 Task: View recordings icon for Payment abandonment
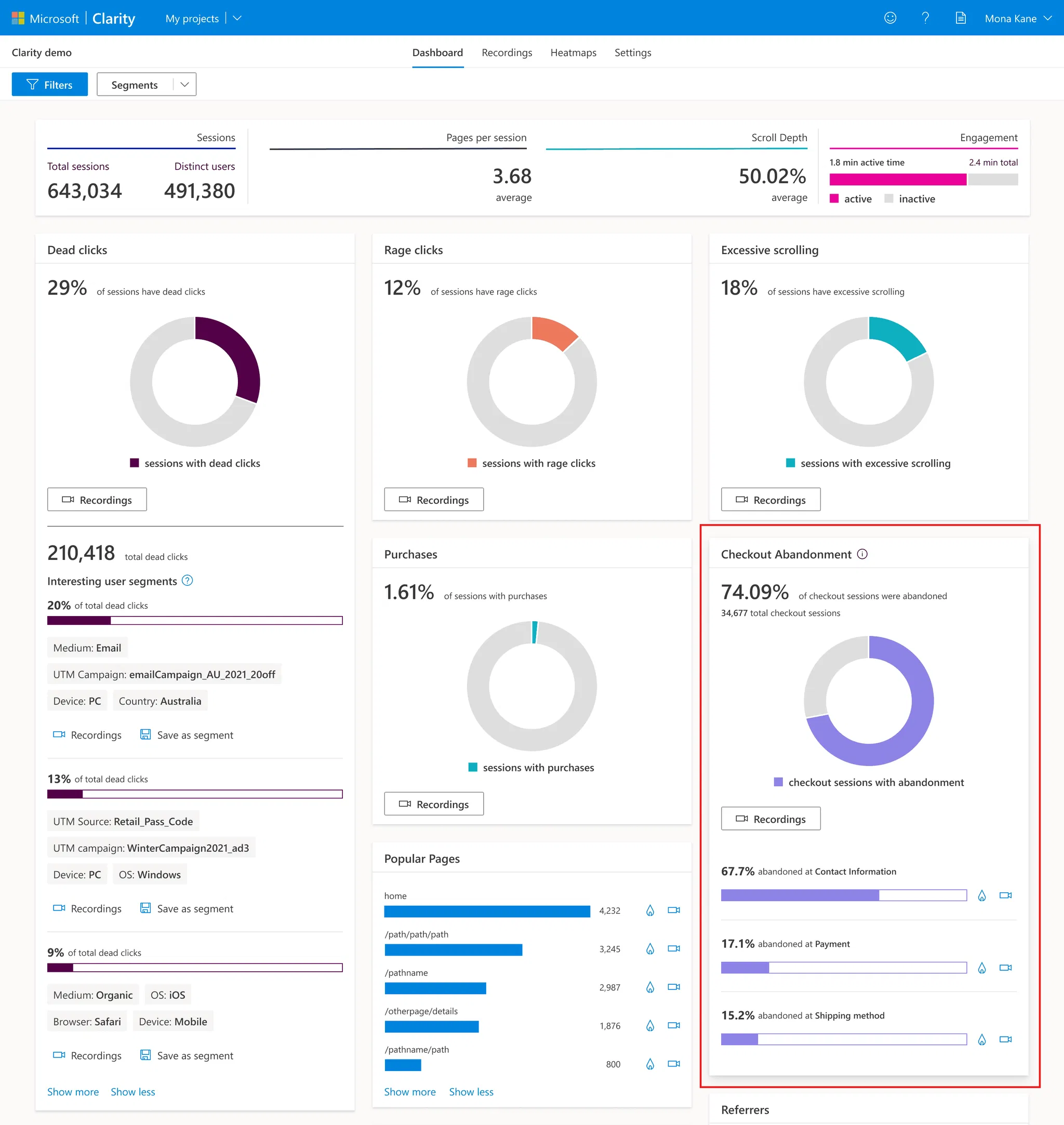1005,968
